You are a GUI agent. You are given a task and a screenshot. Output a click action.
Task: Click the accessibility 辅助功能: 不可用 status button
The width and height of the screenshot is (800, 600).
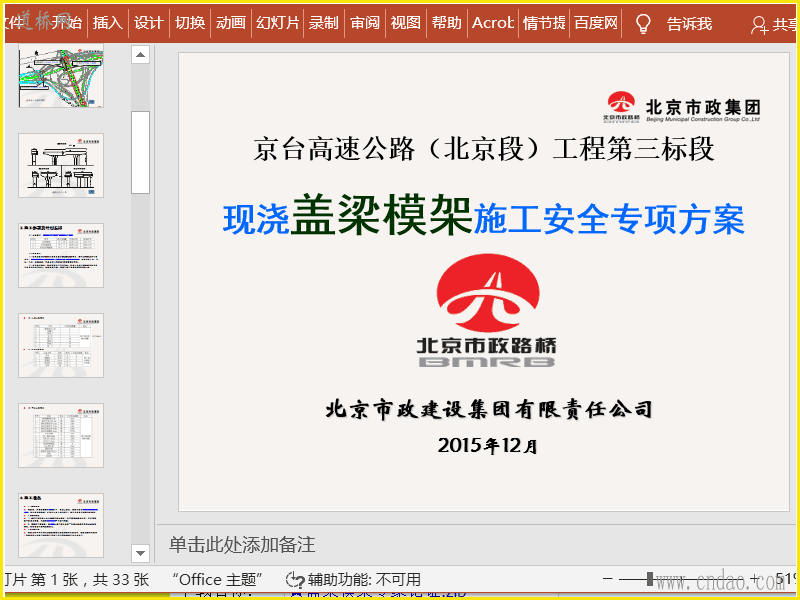click(x=364, y=580)
